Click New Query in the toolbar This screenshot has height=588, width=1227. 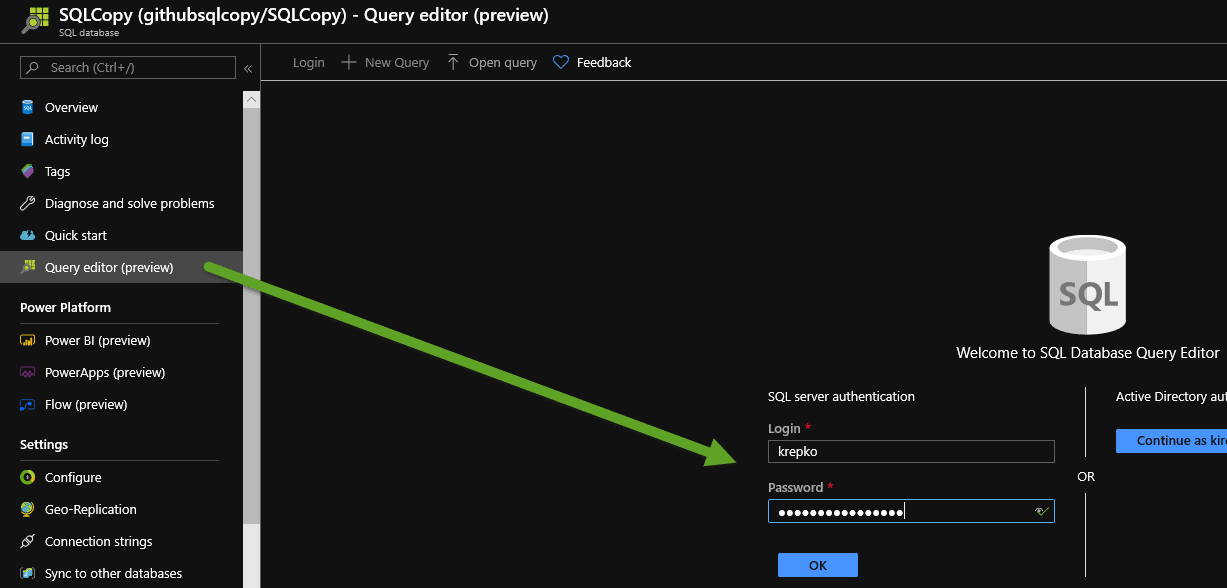pos(386,62)
